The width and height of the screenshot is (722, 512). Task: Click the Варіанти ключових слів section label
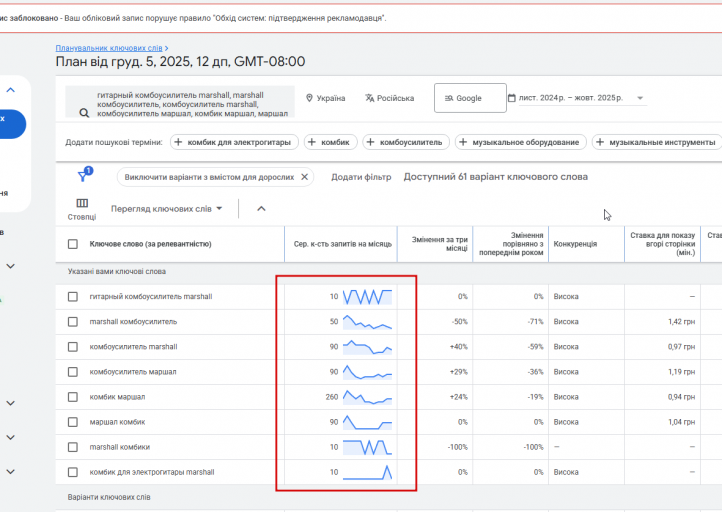pyautogui.click(x=109, y=497)
